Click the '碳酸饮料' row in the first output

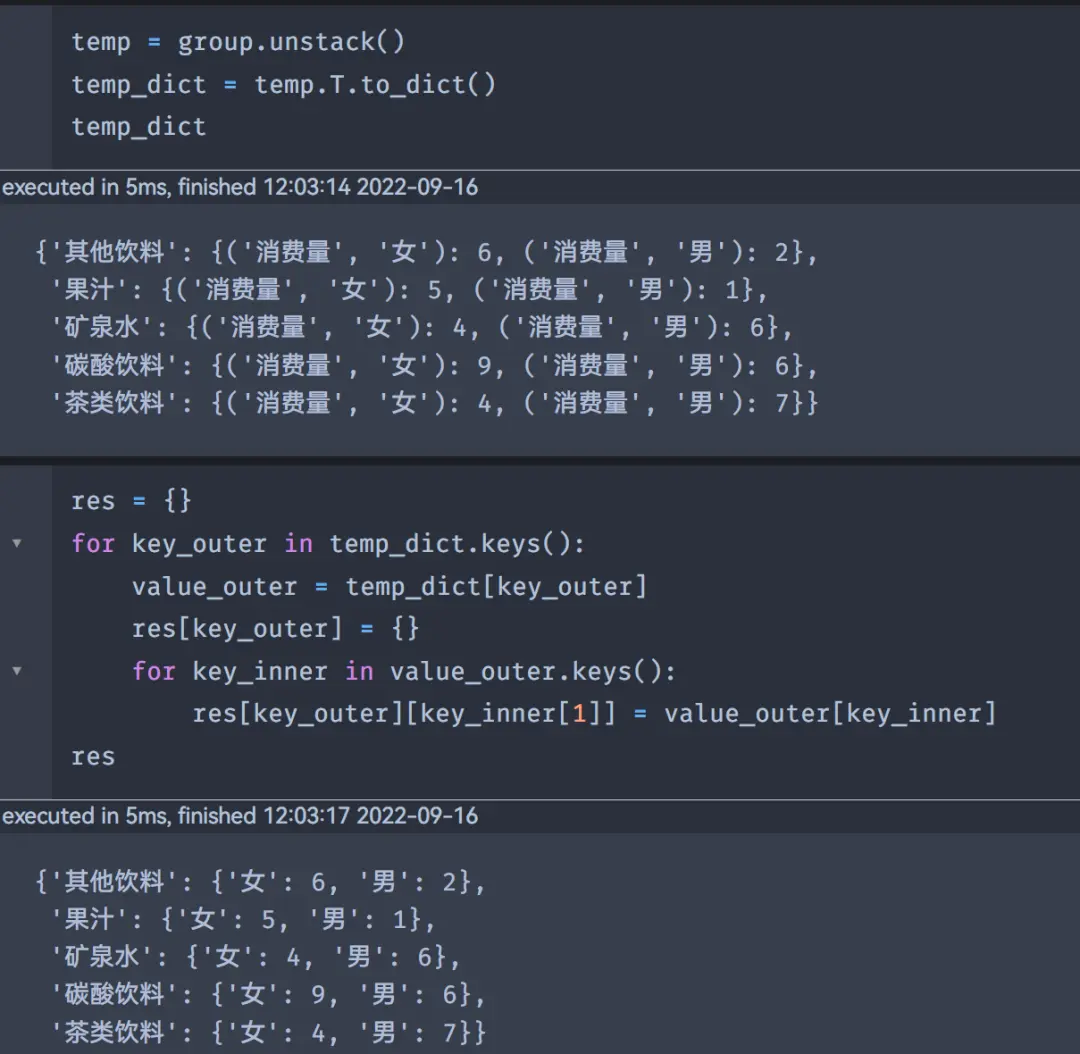(435, 365)
